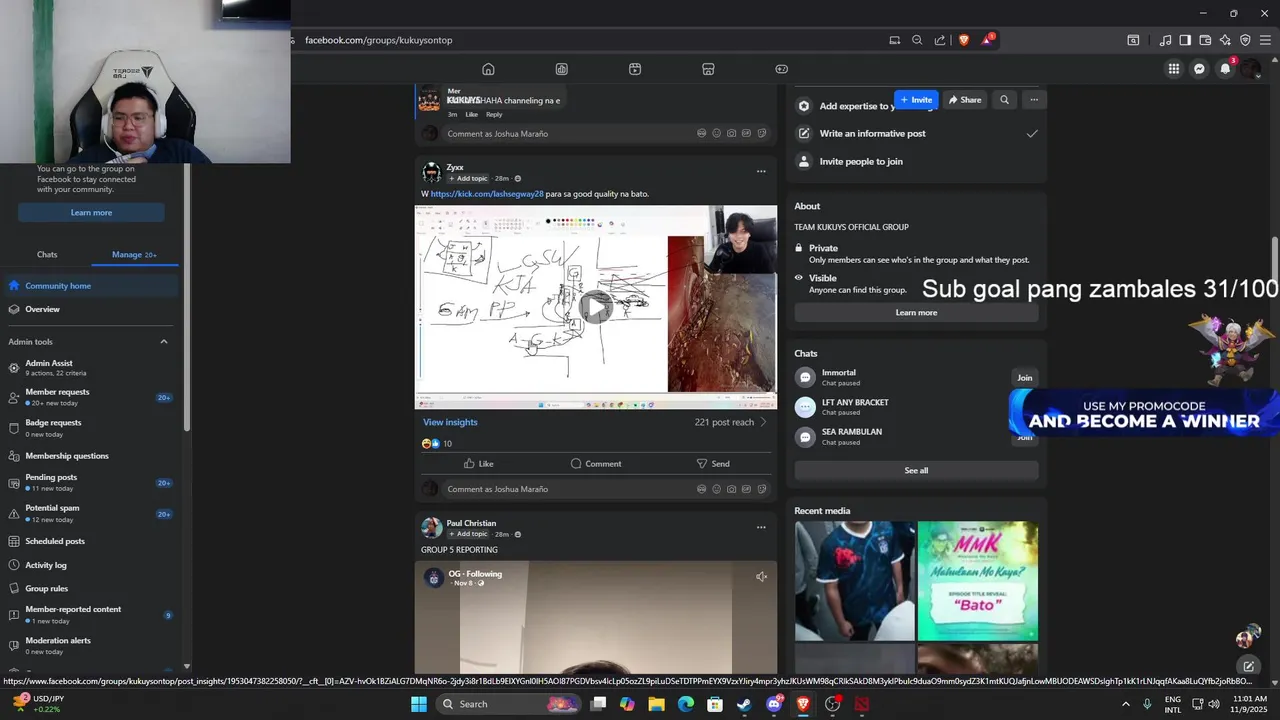Click the blue Invite button
This screenshot has width=1280, height=720.
point(916,100)
